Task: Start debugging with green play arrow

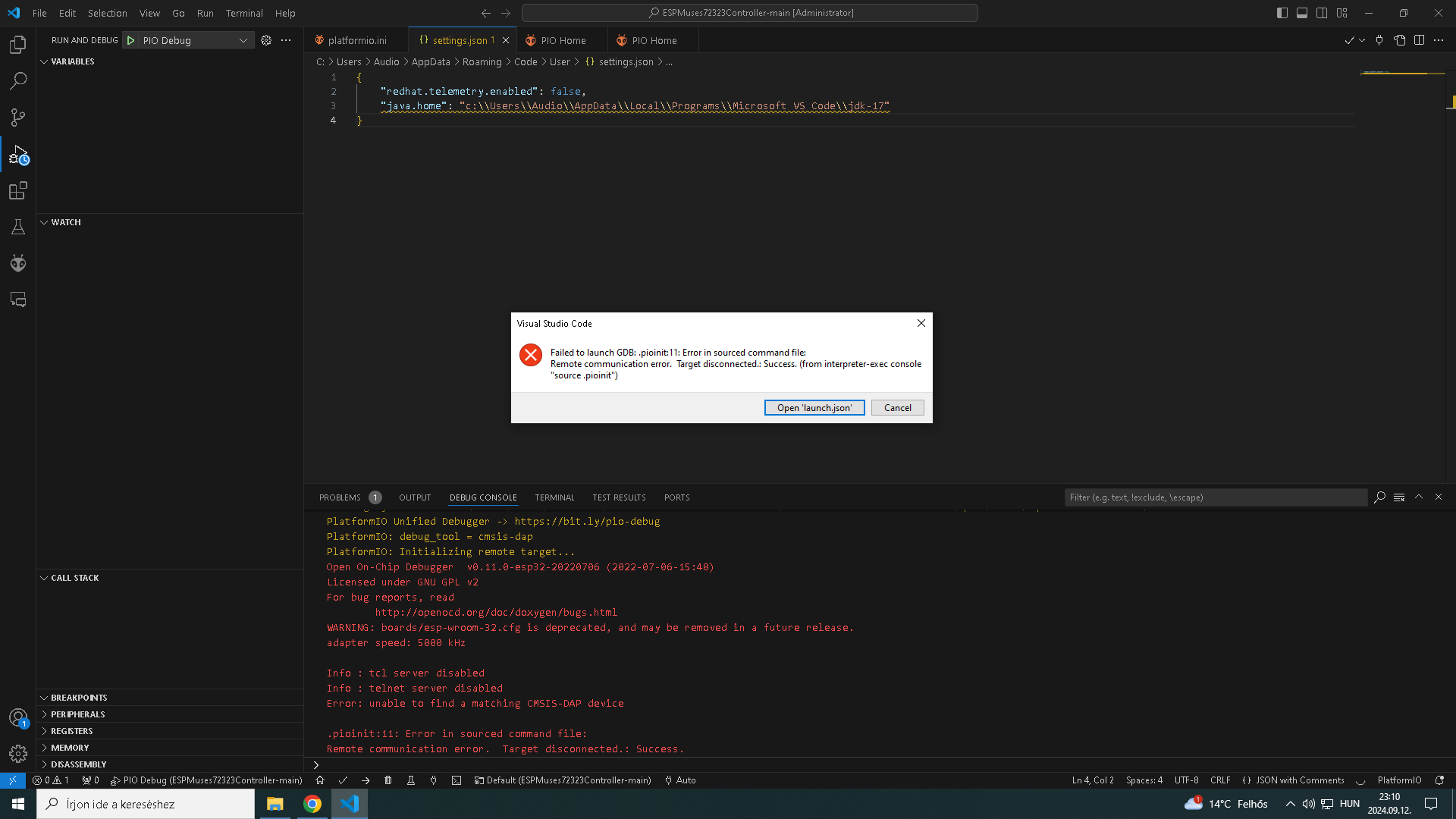Action: coord(131,40)
